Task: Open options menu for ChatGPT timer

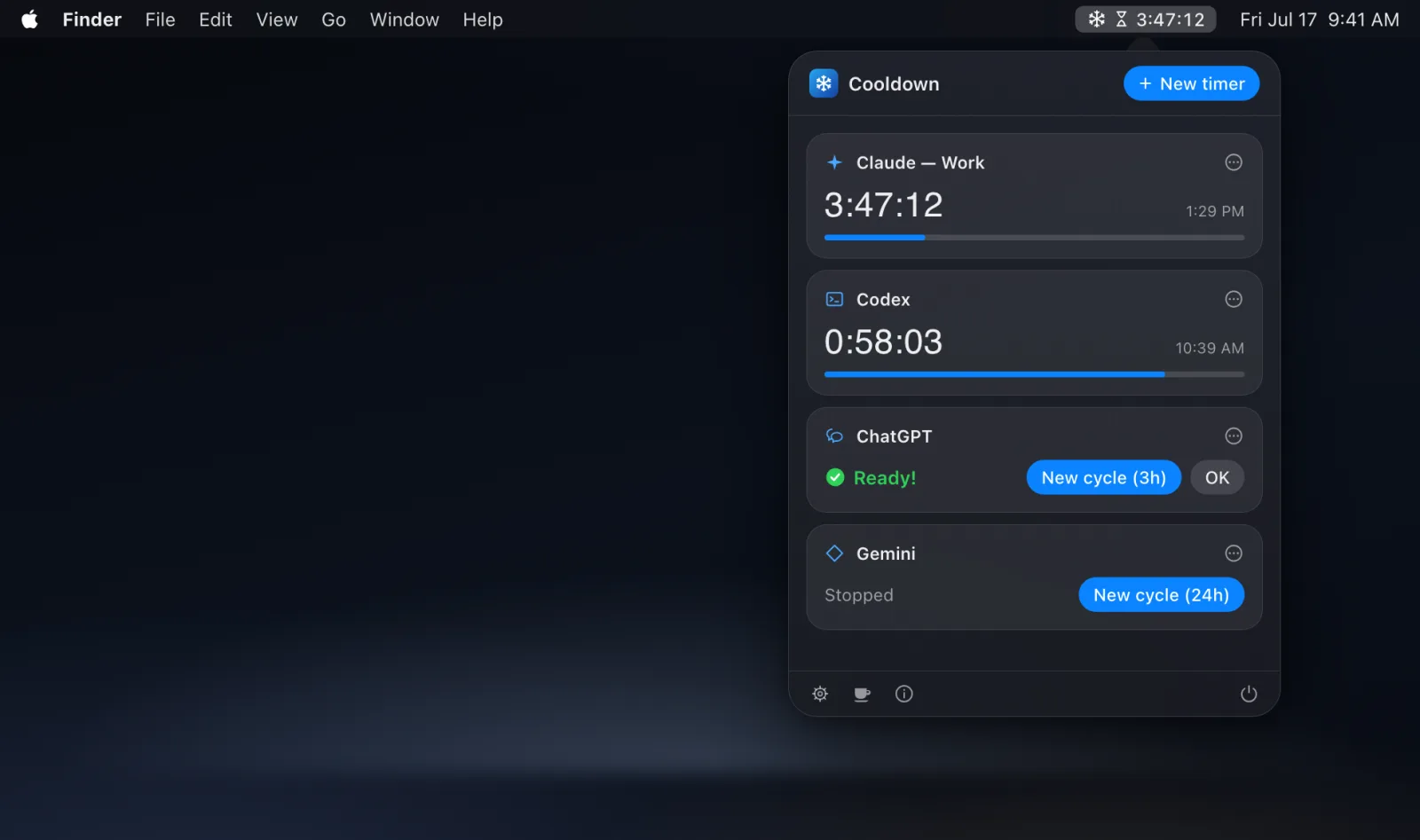Action: (1233, 436)
